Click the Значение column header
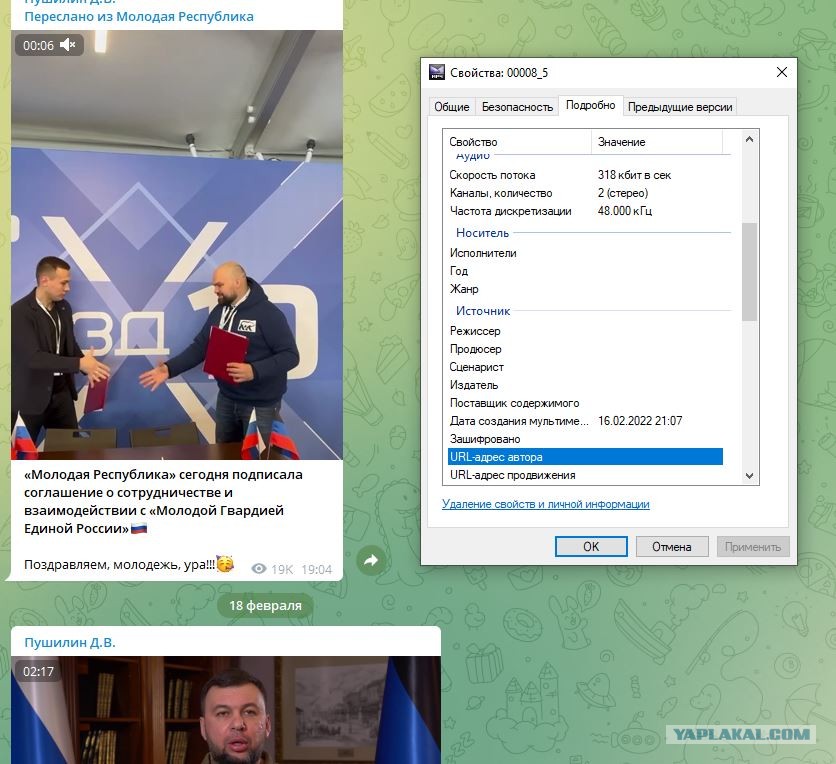The image size is (836, 764). pyautogui.click(x=657, y=142)
